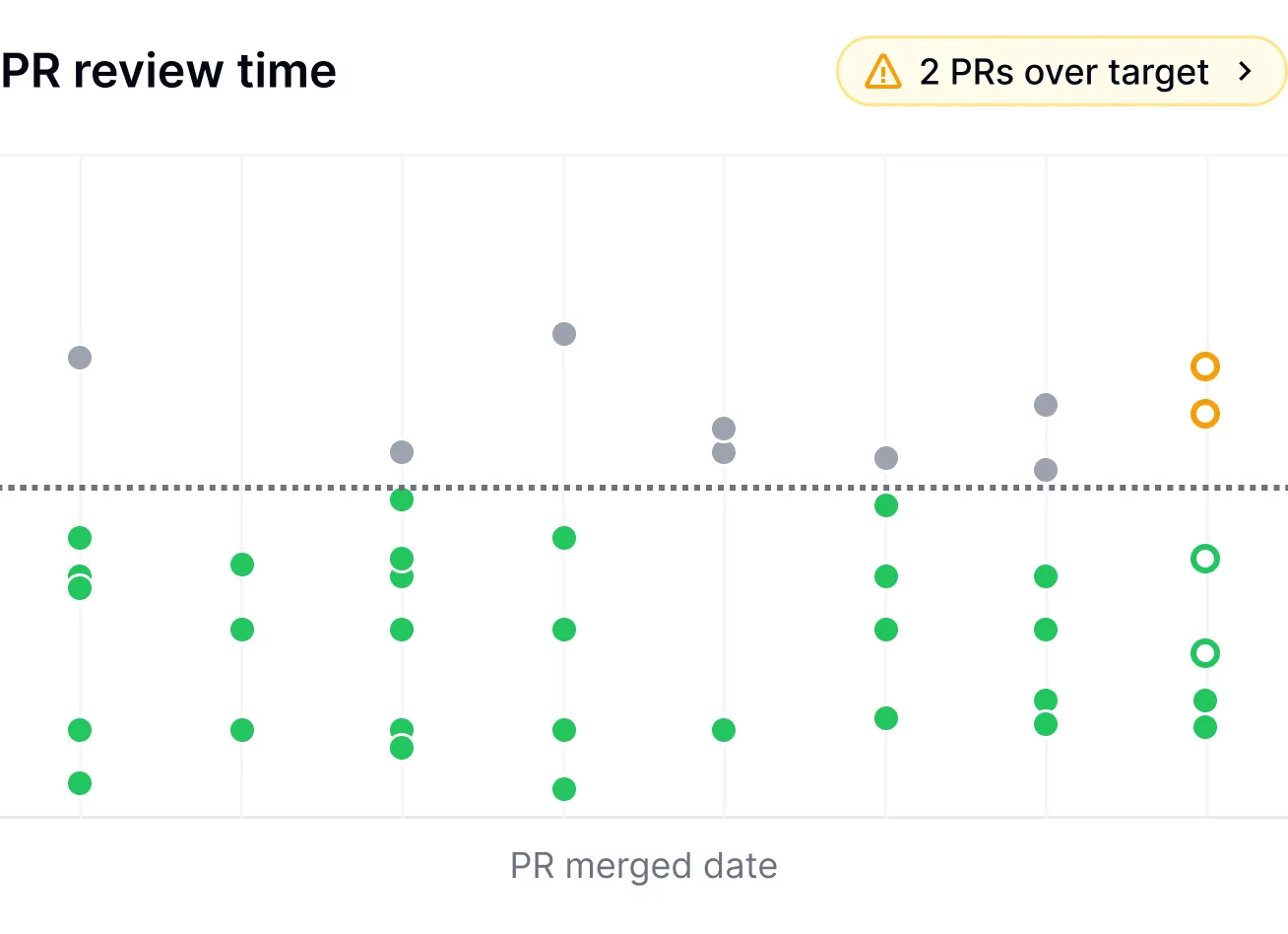Click the chevron arrow beside over target
Image resolution: width=1288 pixels, height=934 pixels.
click(1246, 72)
